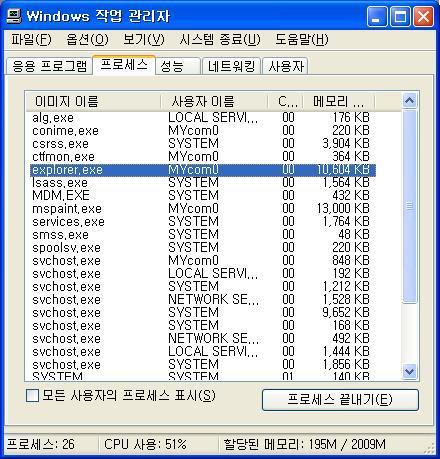The image size is (440, 459).
Task: Click the 10,604 KB memory value
Action: click(x=343, y=170)
